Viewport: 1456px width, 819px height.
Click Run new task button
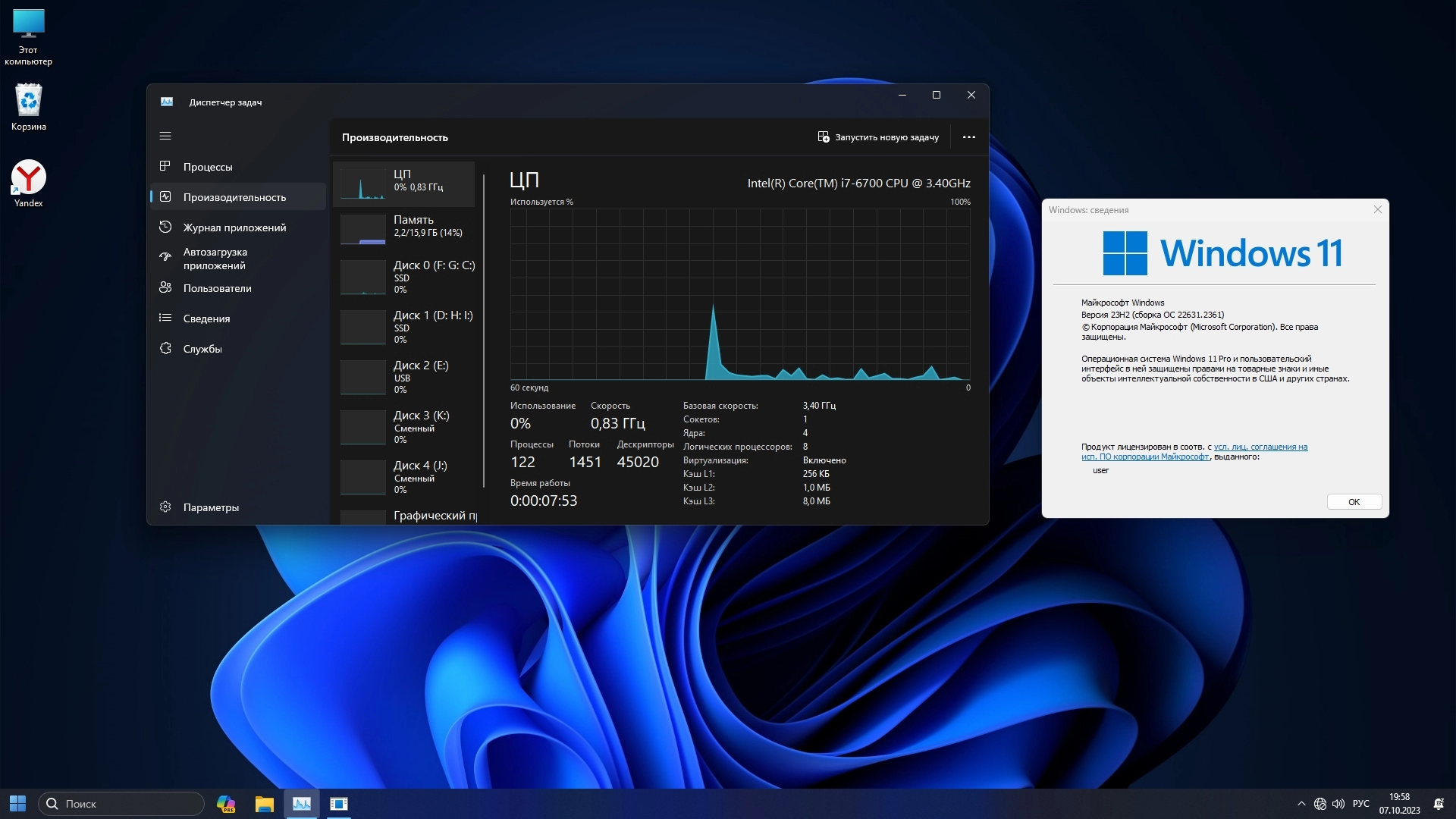click(878, 137)
